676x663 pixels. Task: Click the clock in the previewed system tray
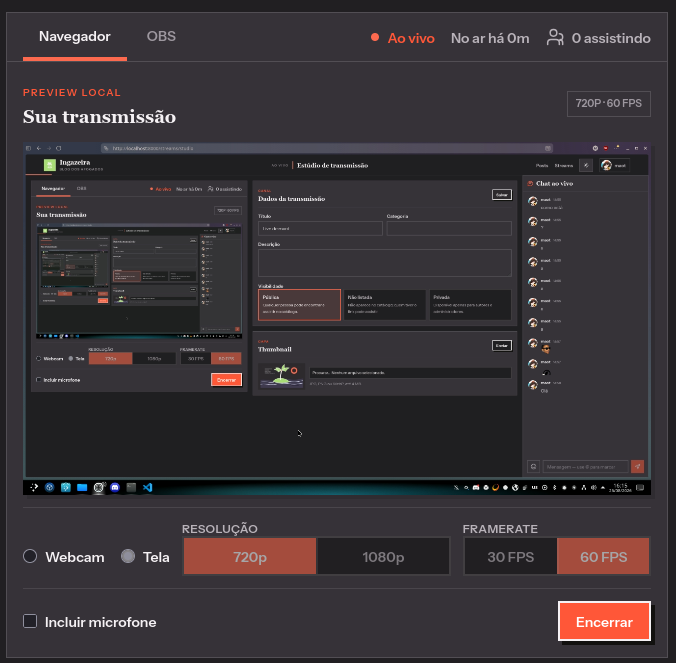point(620,488)
